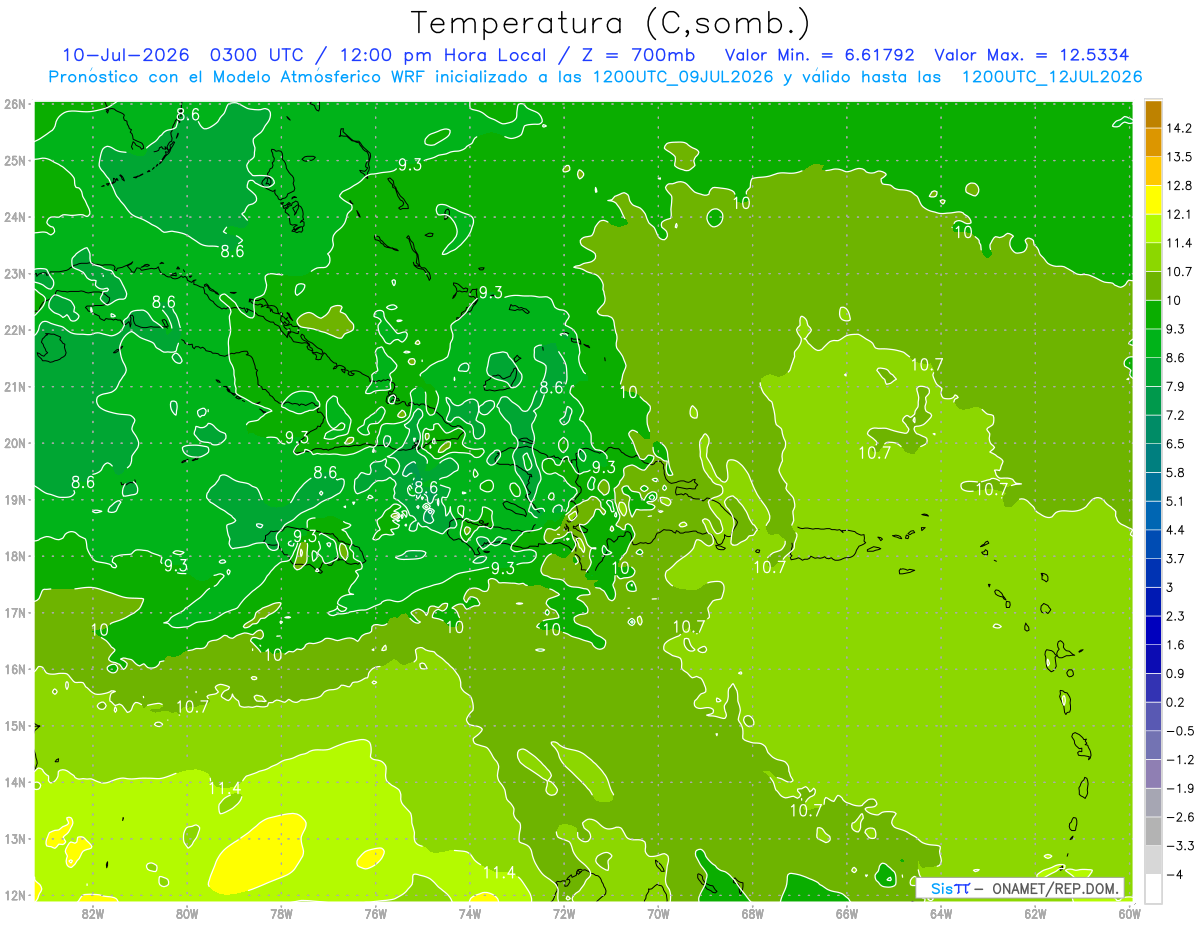Select the "Valor Max. = 12.5334" text
This screenshot has height=927, width=1200.
pos(1033,55)
